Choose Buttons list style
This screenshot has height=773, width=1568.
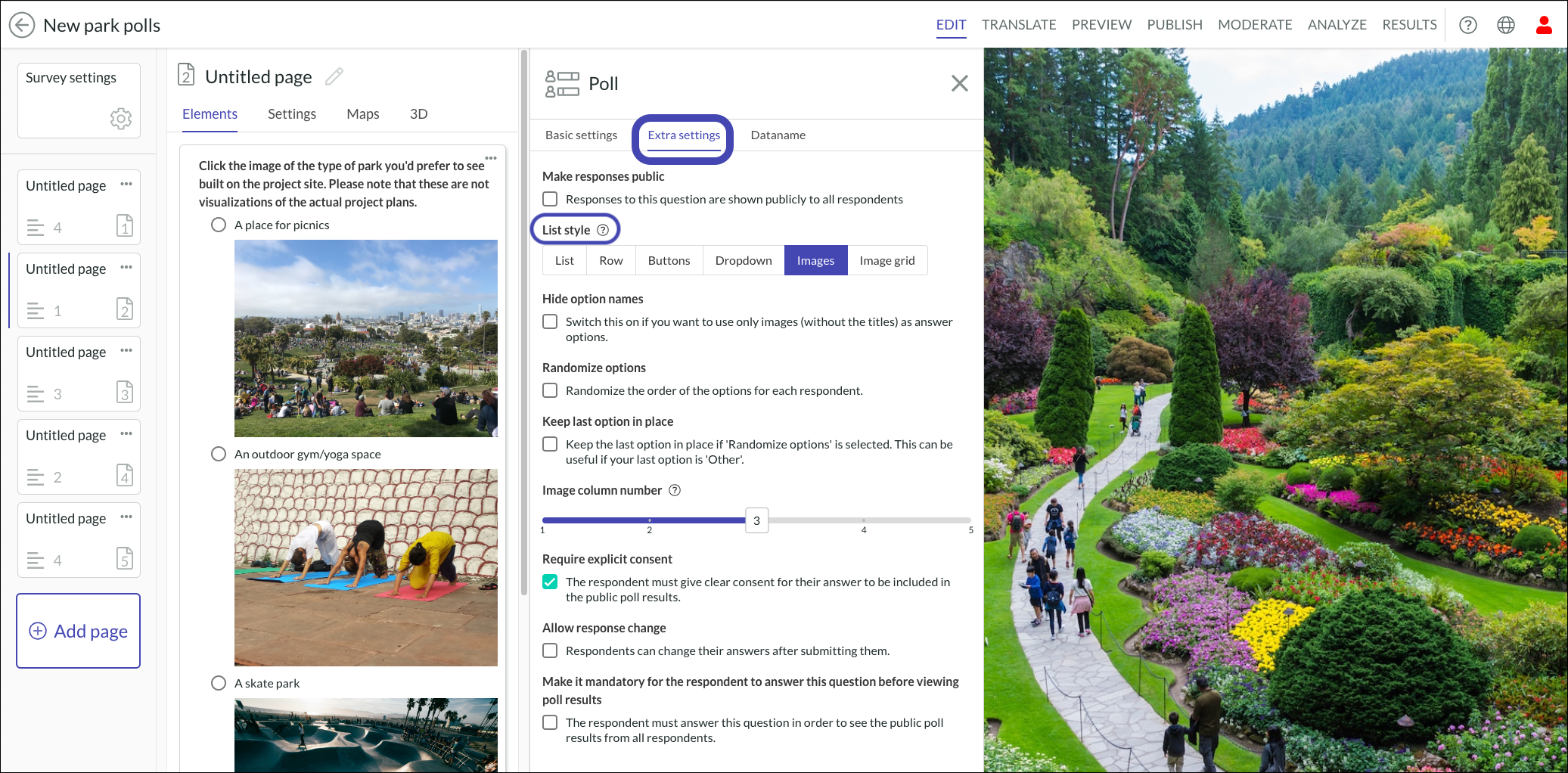click(x=669, y=260)
